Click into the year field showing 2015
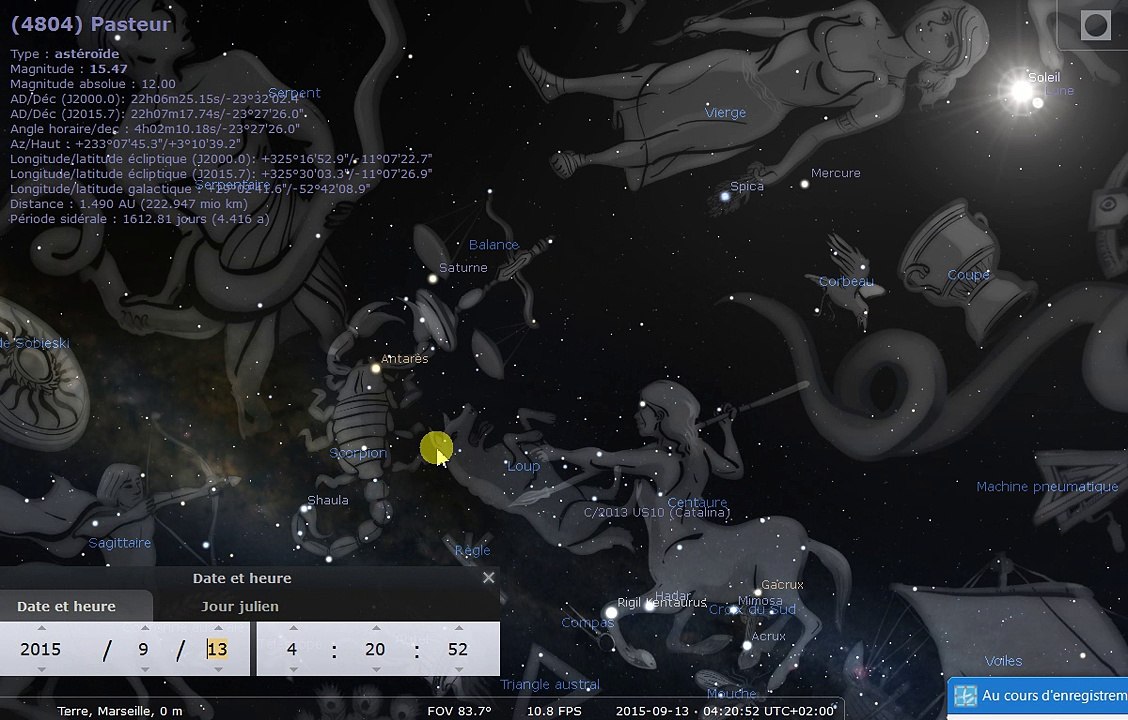1128x720 pixels. click(40, 649)
